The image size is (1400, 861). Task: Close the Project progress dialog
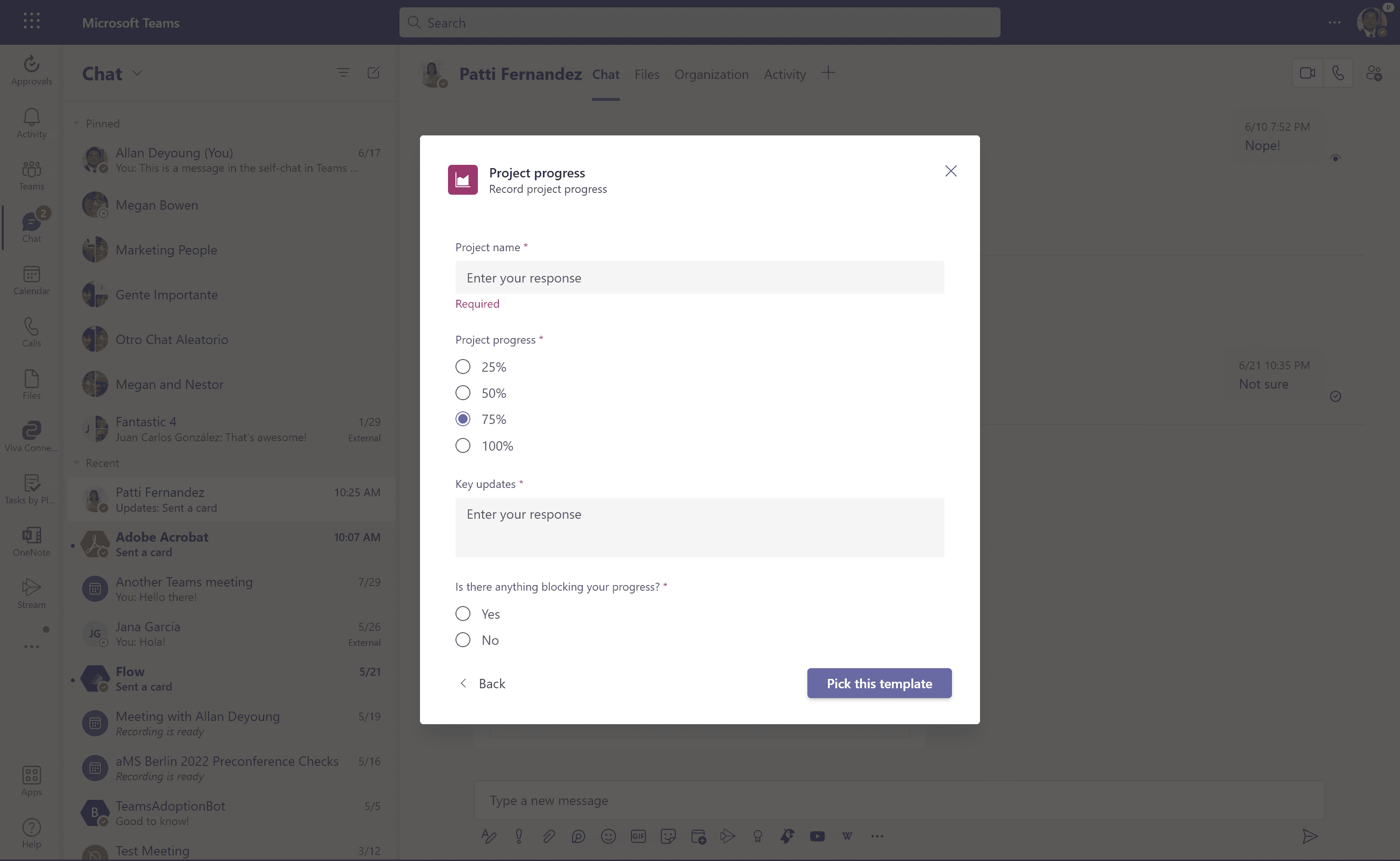click(951, 171)
